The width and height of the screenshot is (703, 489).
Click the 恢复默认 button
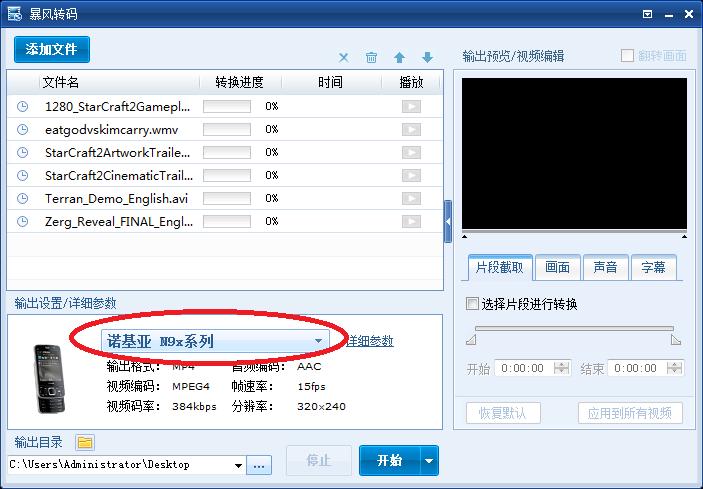coord(503,413)
